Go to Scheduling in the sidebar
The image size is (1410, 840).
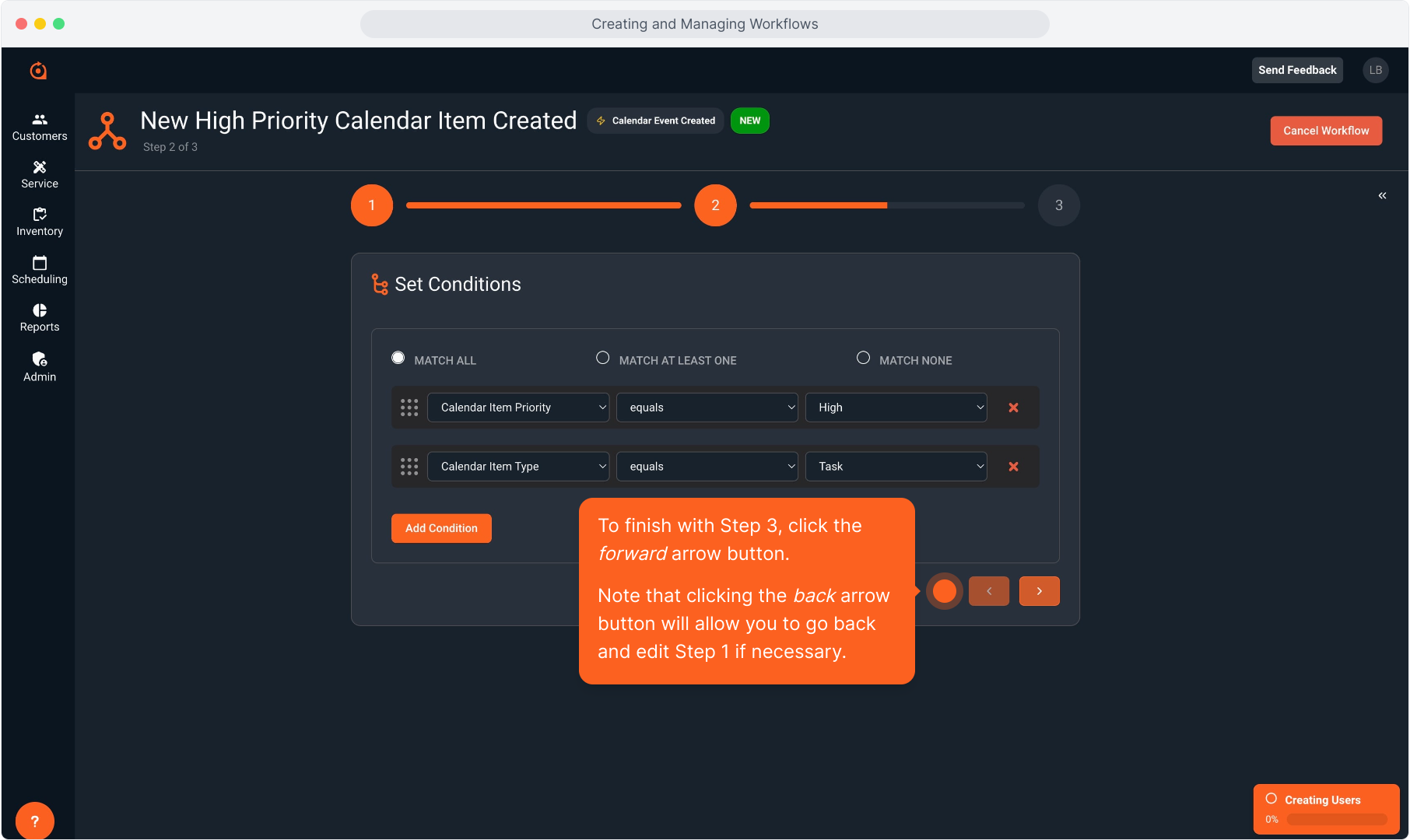[x=40, y=270]
